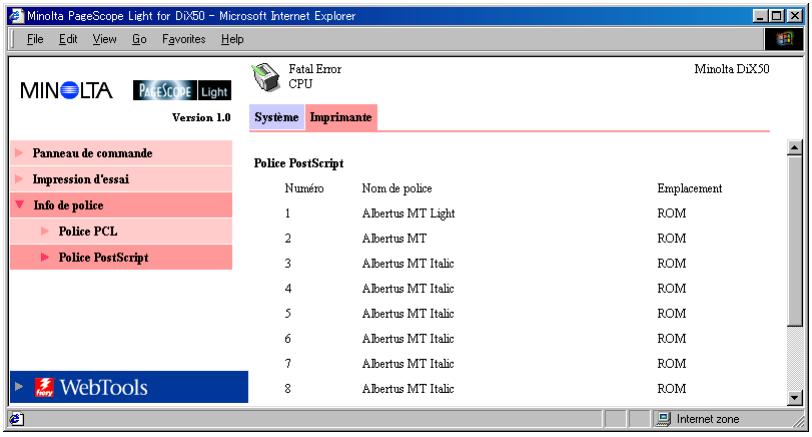Open WebTools link

(104, 387)
